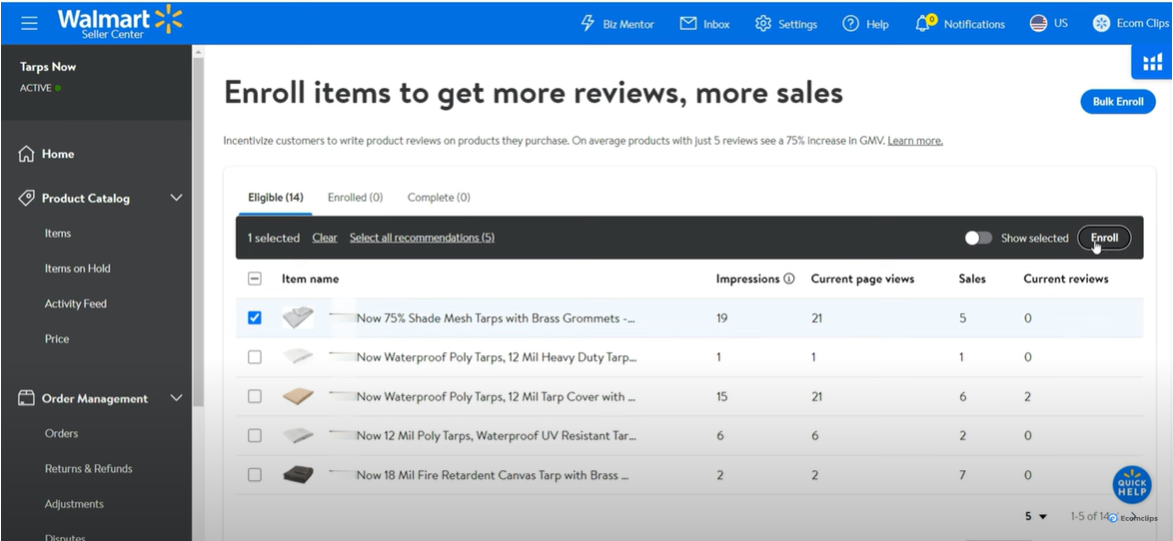Viewport: 1173px width, 541px height.
Task: Click the UV Resistant Tarp thumbnail
Action: pyautogui.click(x=298, y=435)
